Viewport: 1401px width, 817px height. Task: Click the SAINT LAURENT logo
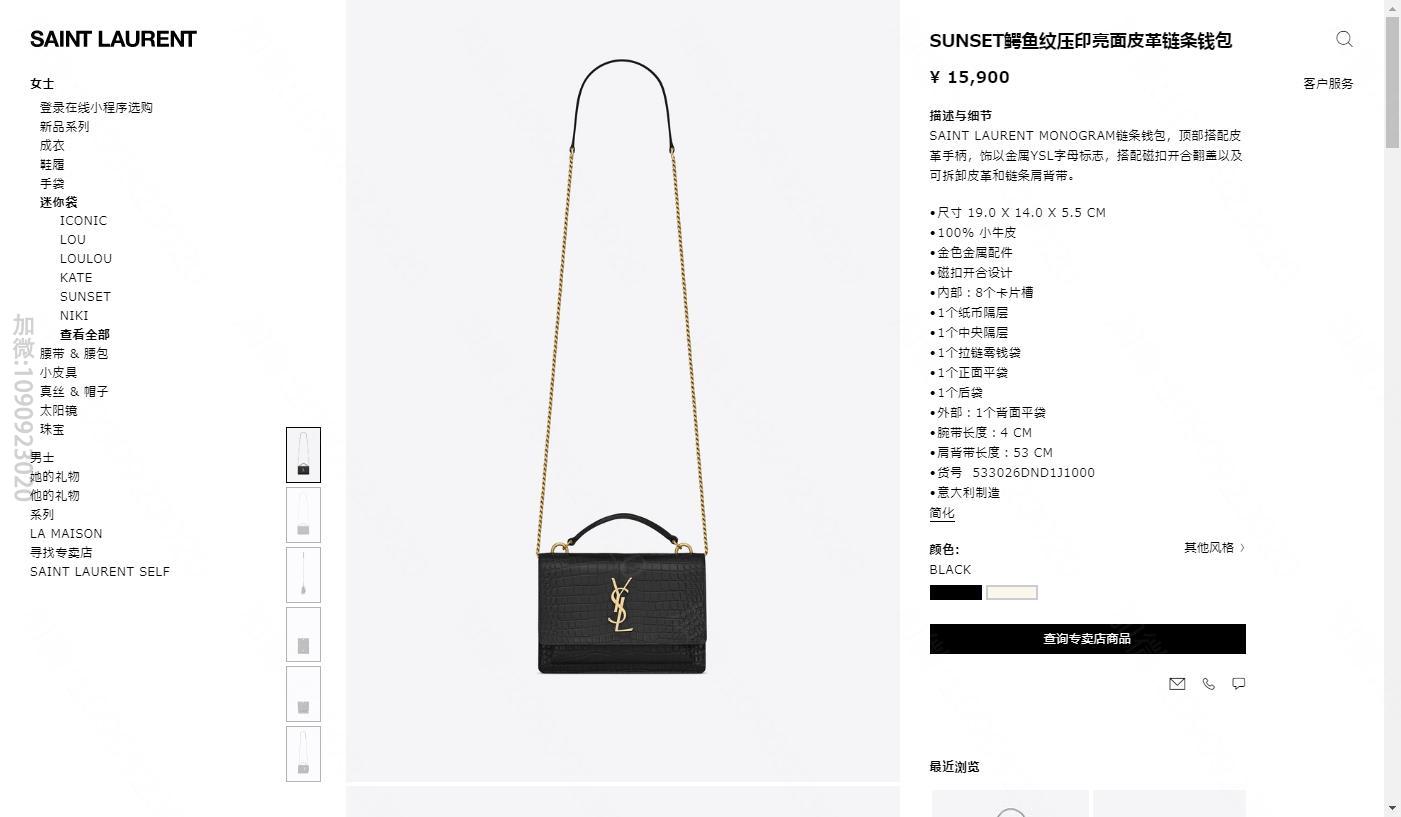click(113, 39)
